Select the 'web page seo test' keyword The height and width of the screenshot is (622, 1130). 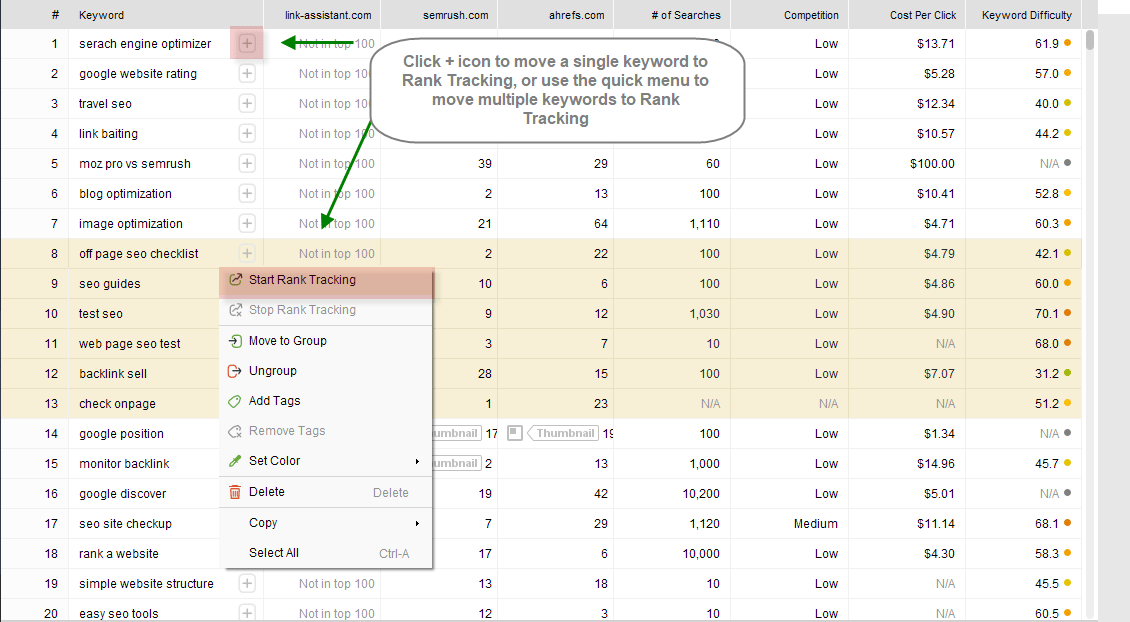(130, 344)
